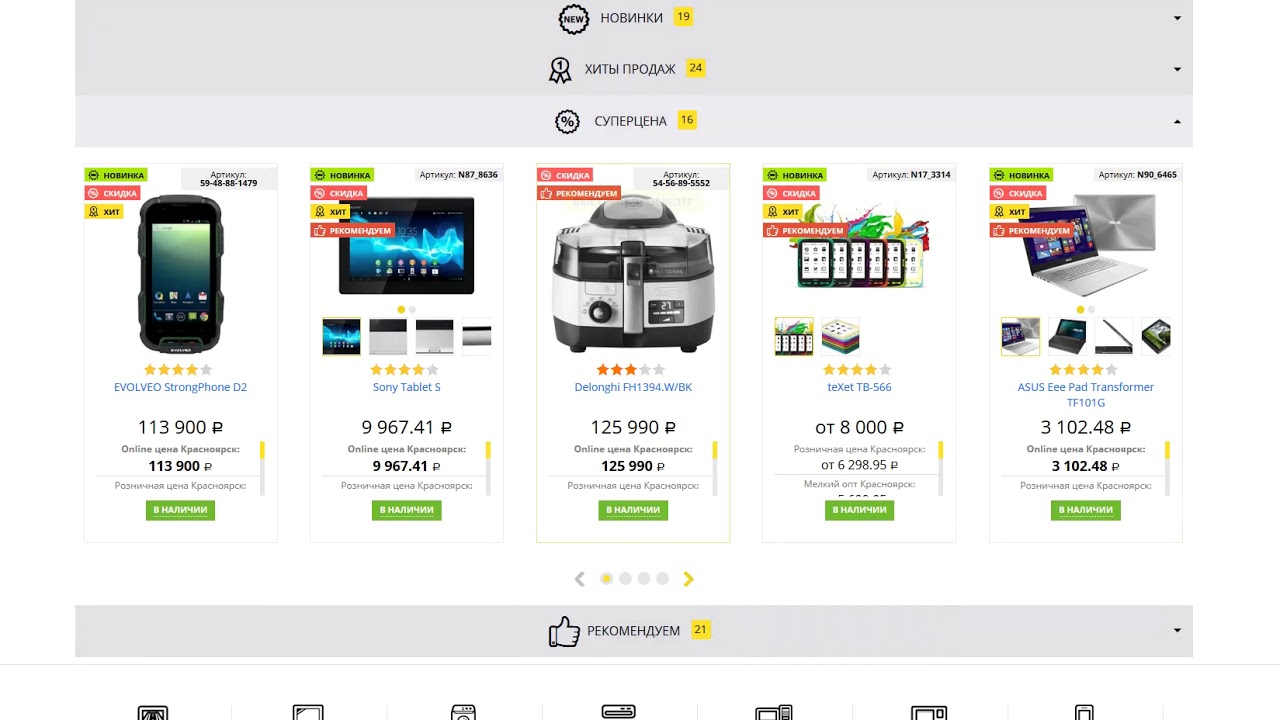Click the NEW badge icon beside Новинки
Screen dimensions: 1280x720
(x=574, y=19)
